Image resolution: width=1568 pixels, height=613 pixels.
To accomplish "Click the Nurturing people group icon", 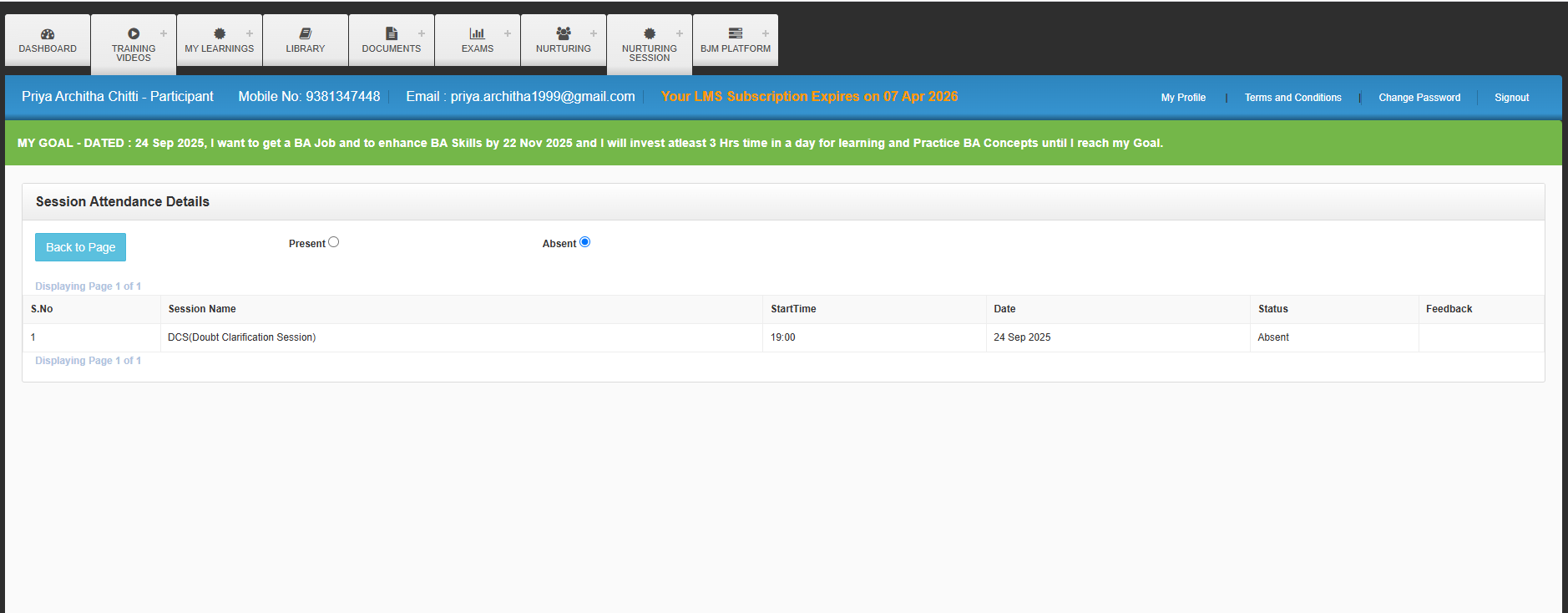I will coord(564,34).
